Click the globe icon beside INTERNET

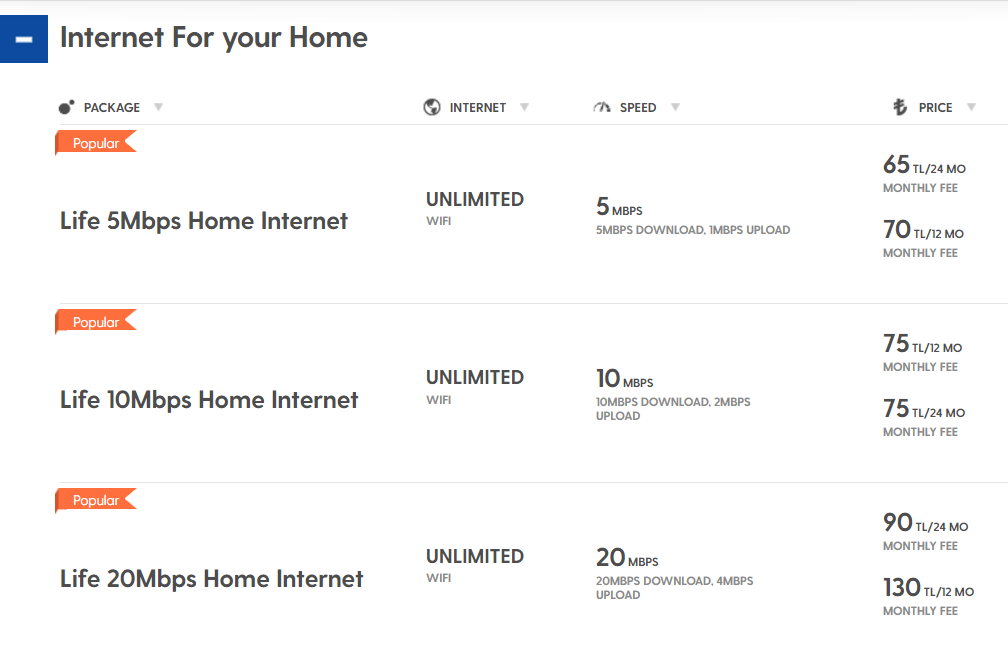432,107
